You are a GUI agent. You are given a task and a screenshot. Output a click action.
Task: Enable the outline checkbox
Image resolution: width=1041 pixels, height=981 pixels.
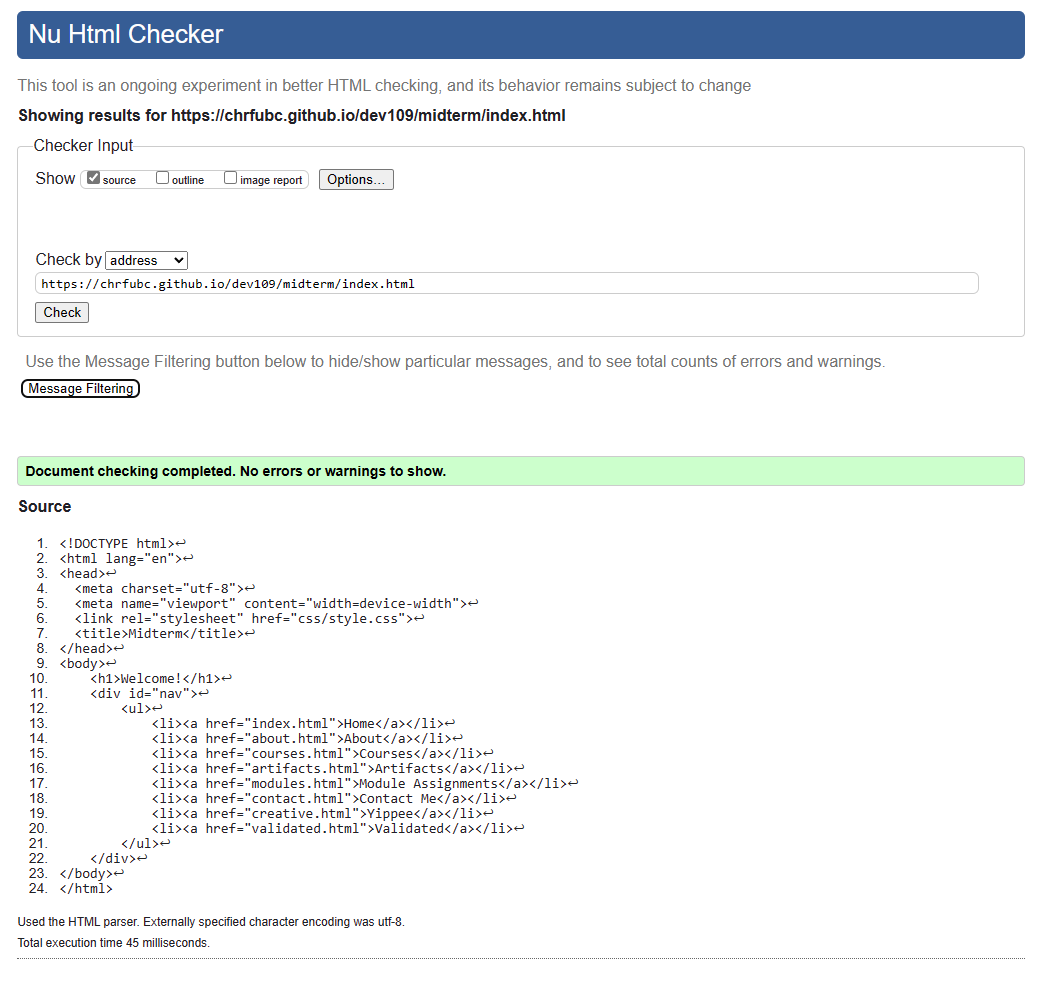163,178
